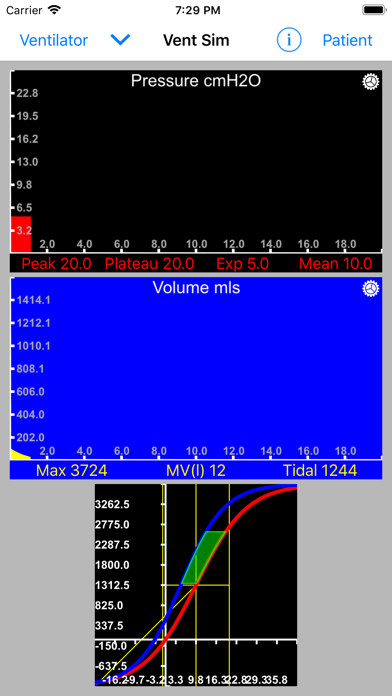Click the Tidal 1244 readout

click(x=321, y=471)
